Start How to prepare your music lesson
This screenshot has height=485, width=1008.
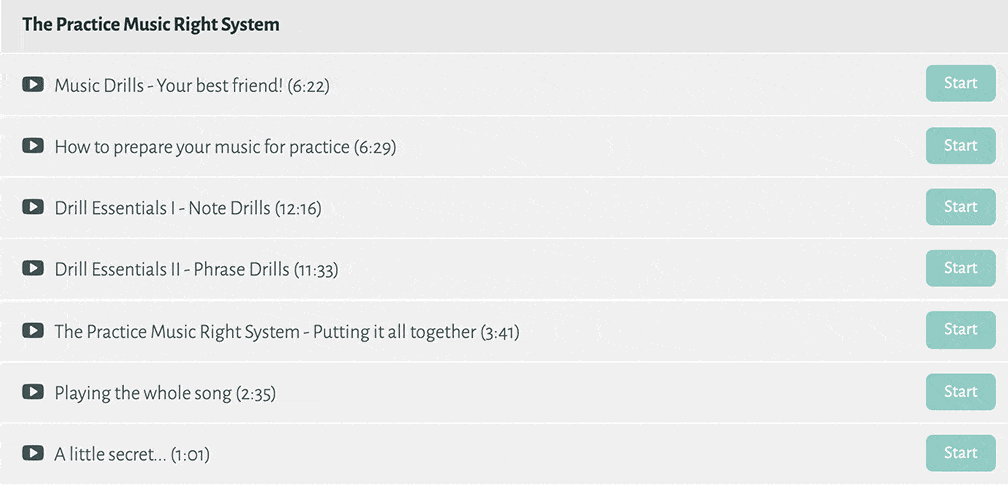pyautogui.click(x=960, y=146)
